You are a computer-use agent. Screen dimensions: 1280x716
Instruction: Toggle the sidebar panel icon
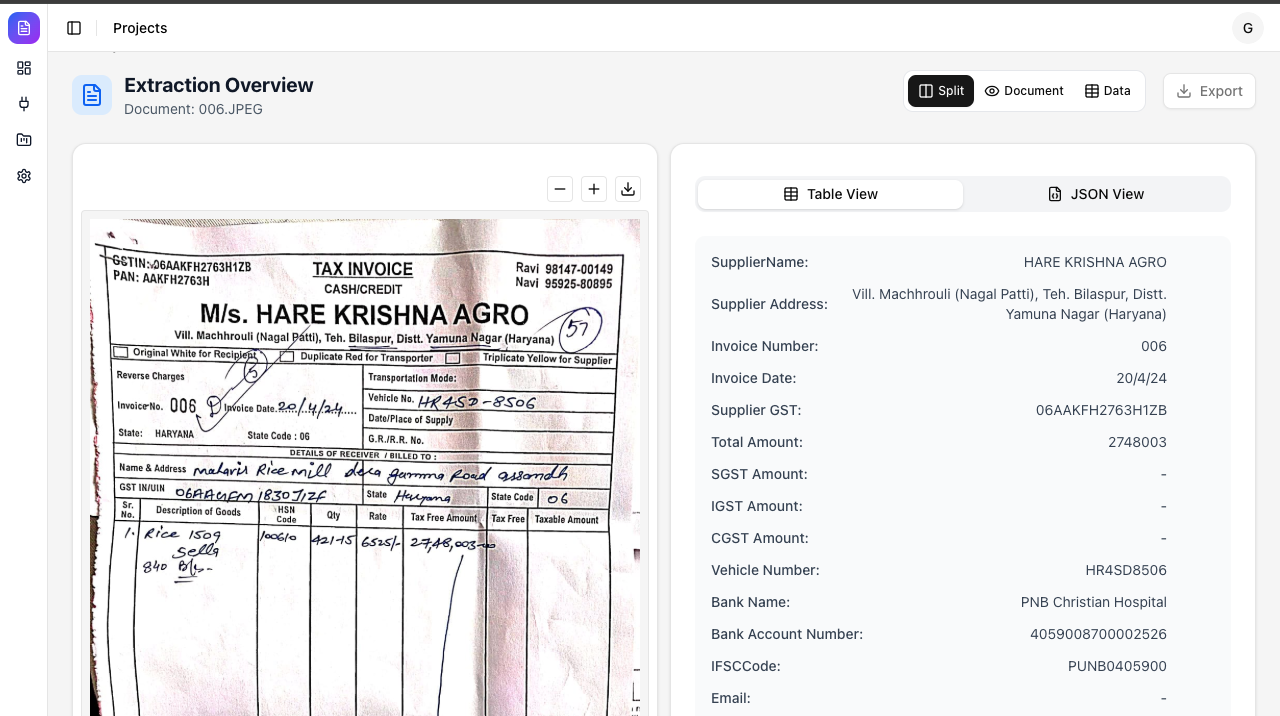coord(74,28)
